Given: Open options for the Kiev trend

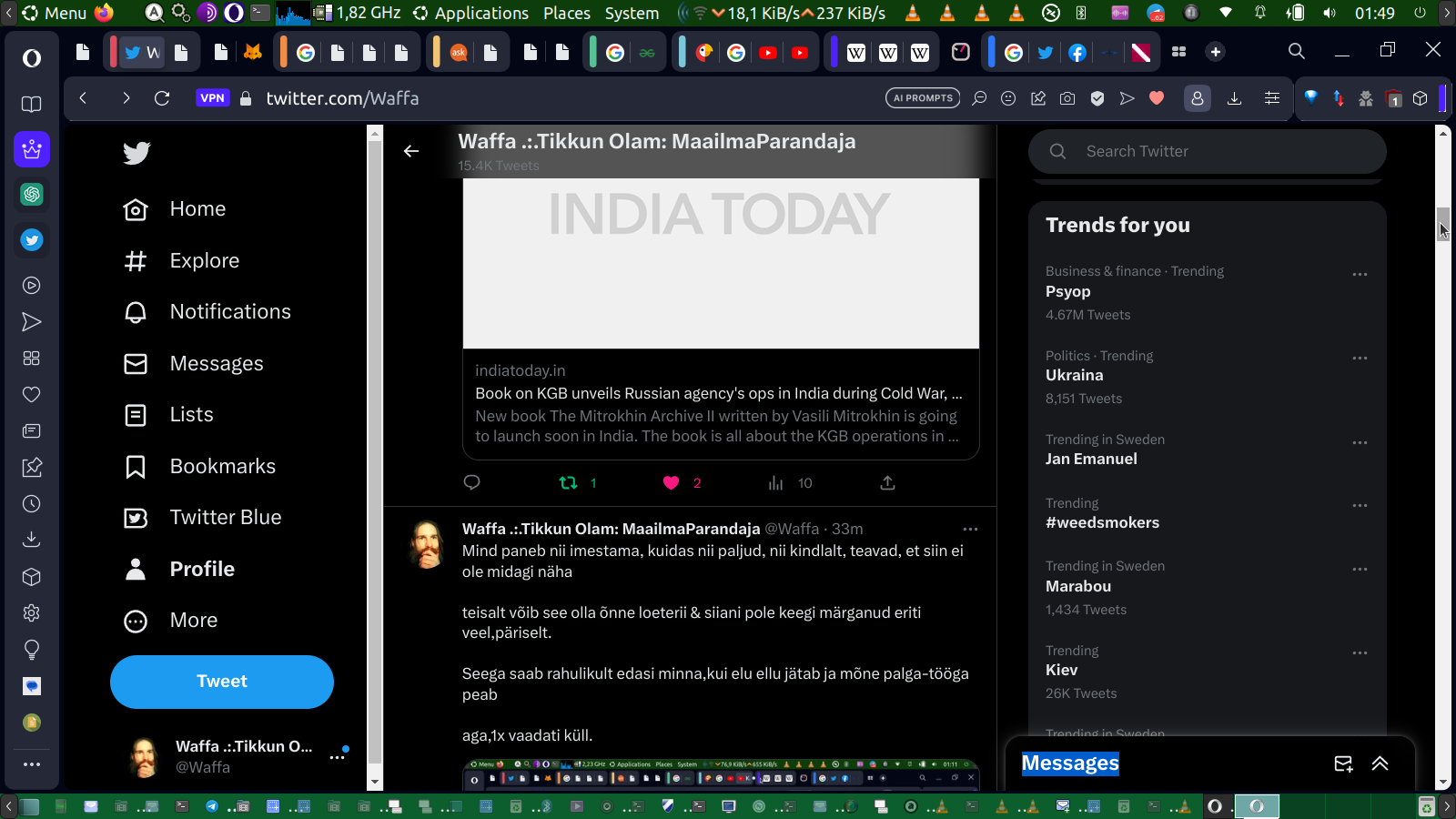Looking at the screenshot, I should [1360, 652].
